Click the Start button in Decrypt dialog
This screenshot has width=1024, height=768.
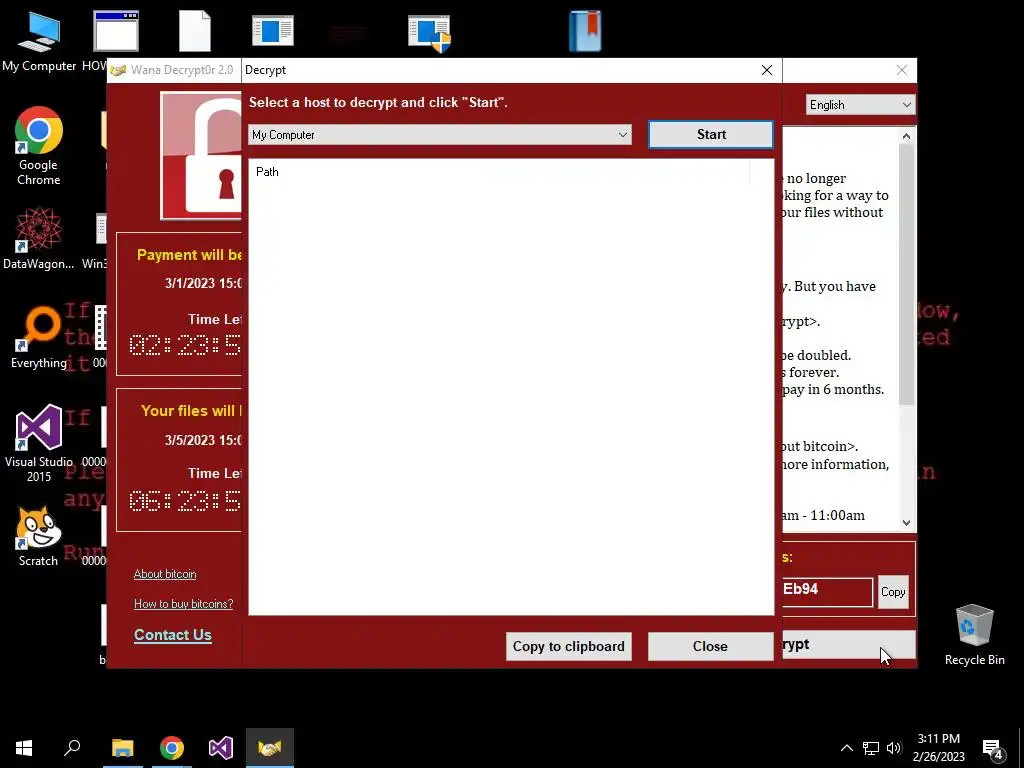tap(711, 135)
